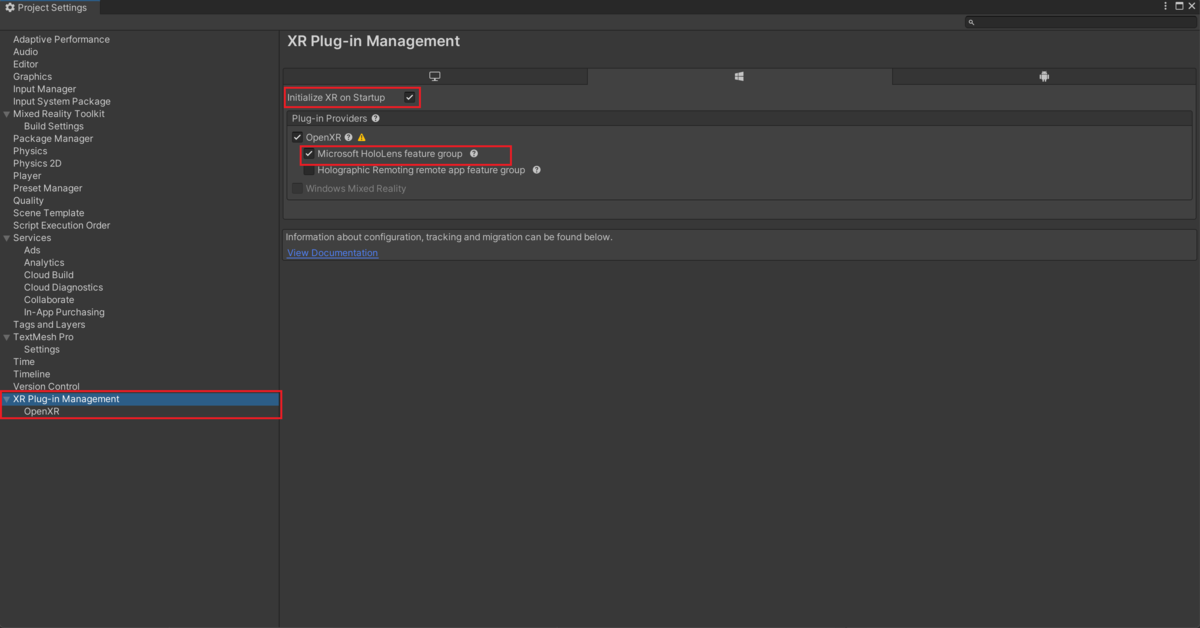This screenshot has width=1200, height=628.
Task: Click the TextMesh Pro category label
Action: [43, 337]
